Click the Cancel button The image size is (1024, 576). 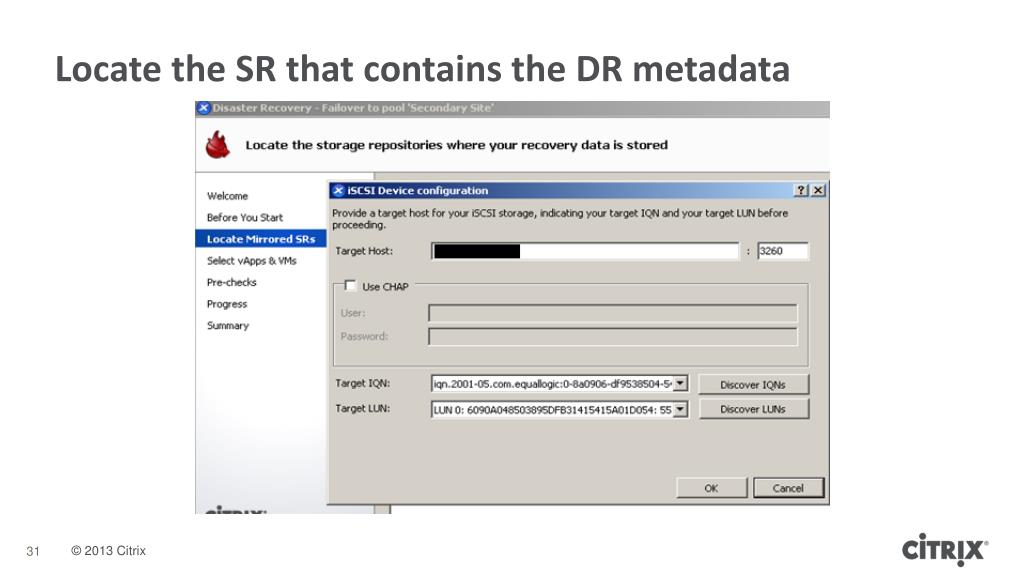click(788, 488)
